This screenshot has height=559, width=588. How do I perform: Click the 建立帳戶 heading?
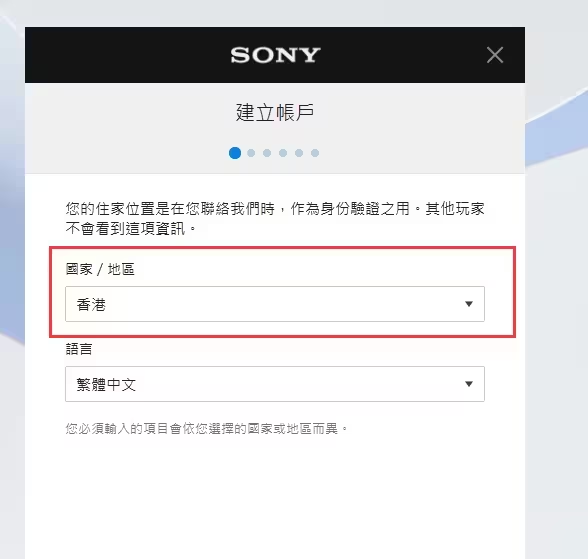coord(275,112)
